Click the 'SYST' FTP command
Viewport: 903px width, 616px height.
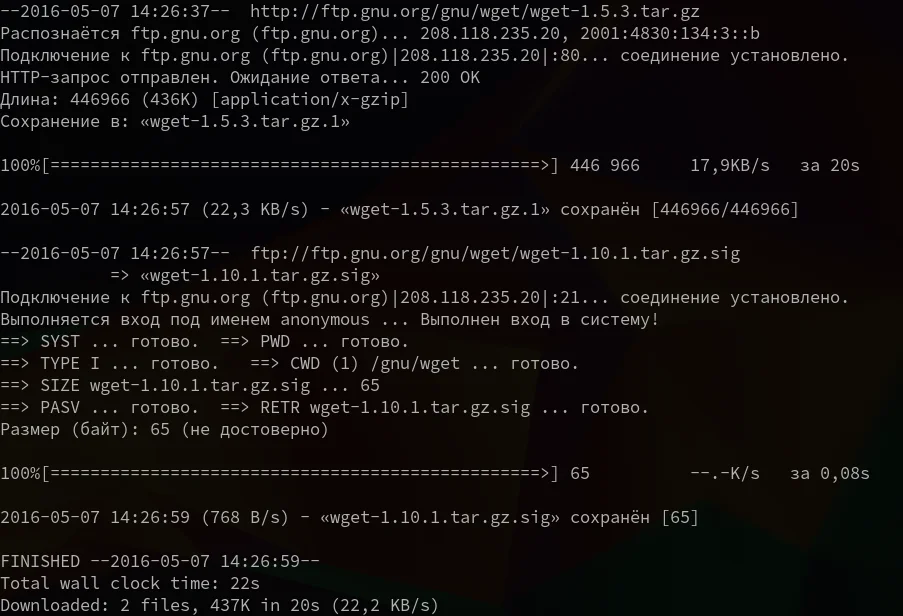pos(60,341)
